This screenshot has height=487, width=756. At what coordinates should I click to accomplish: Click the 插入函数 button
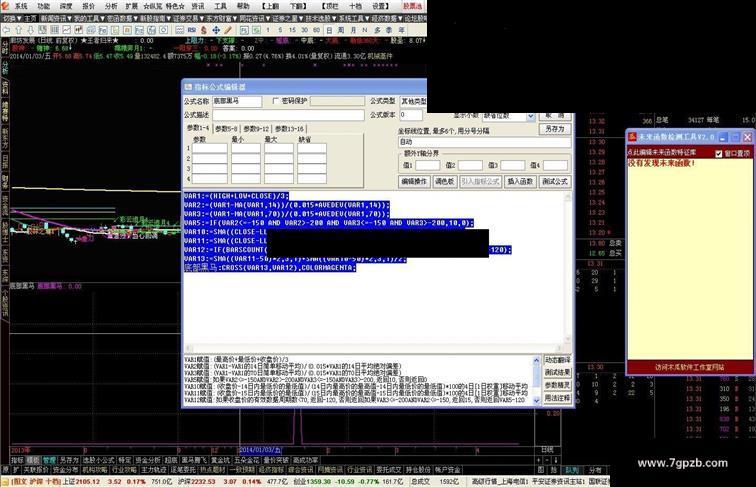tap(520, 181)
